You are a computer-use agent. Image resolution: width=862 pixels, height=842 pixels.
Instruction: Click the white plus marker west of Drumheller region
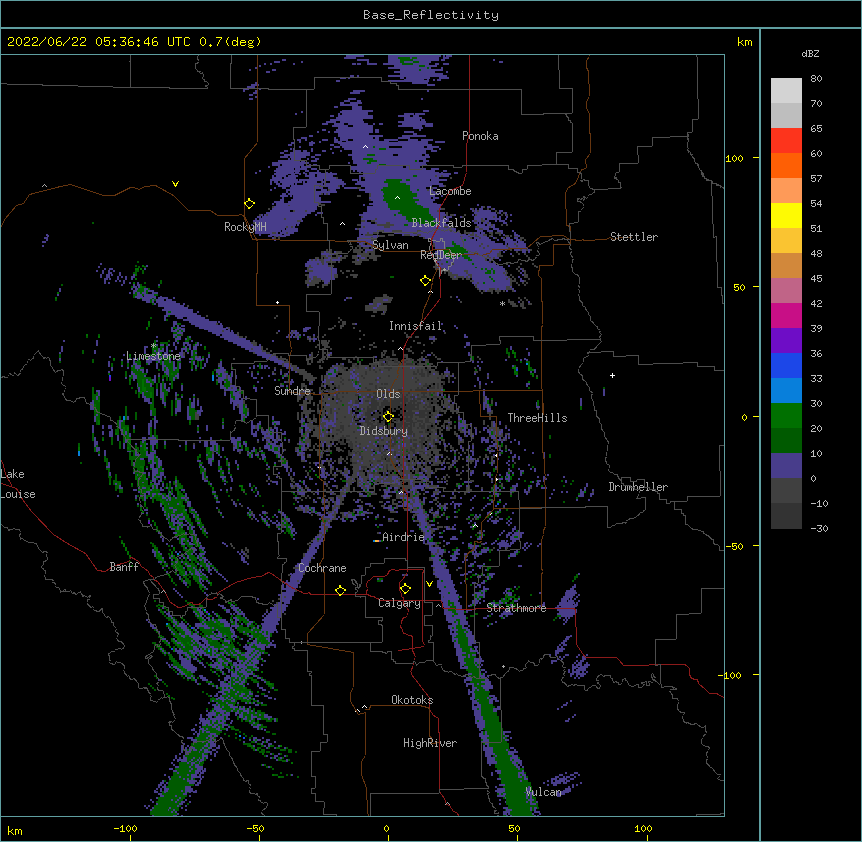tap(612, 375)
